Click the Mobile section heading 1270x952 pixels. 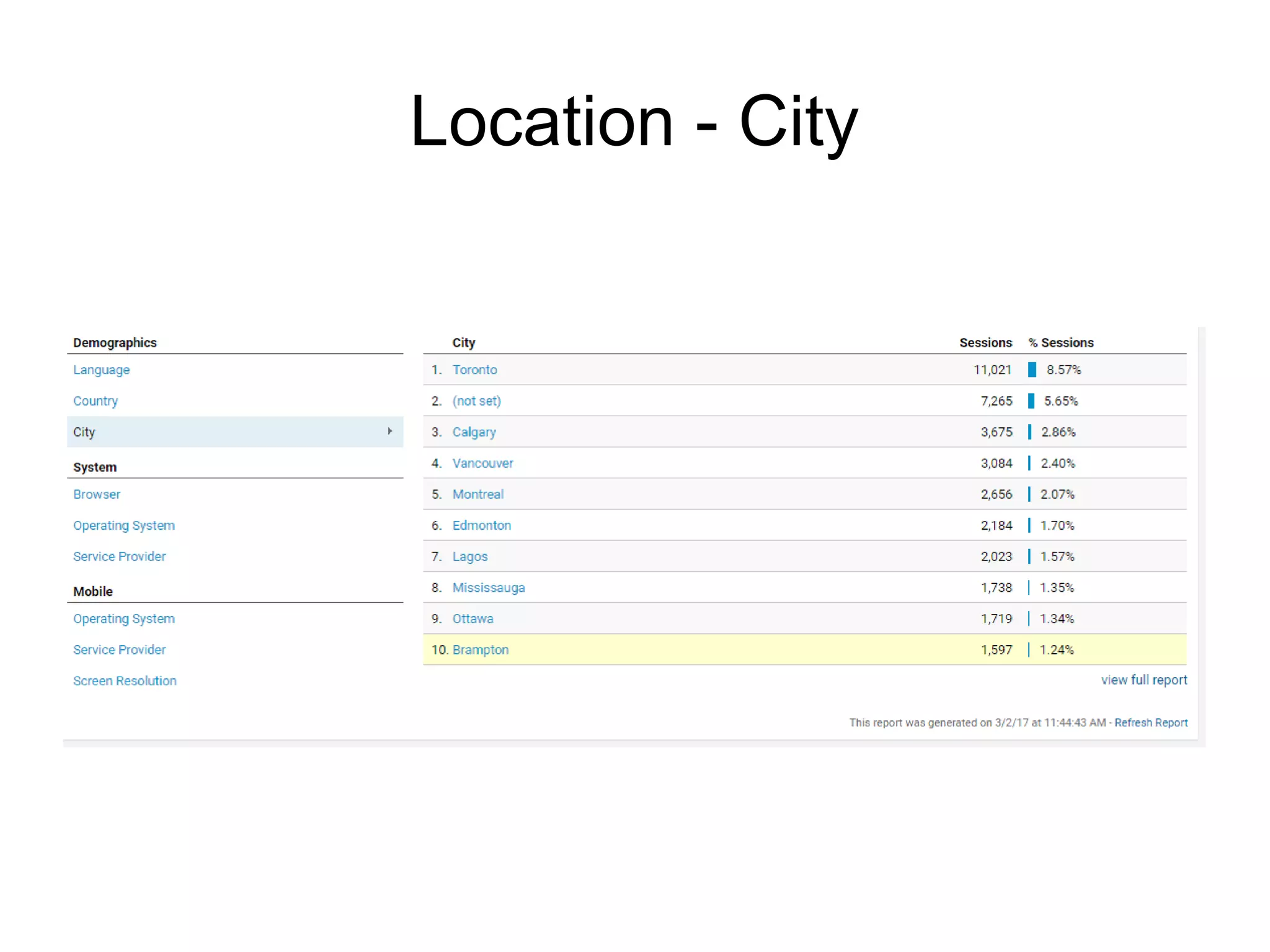(x=93, y=592)
